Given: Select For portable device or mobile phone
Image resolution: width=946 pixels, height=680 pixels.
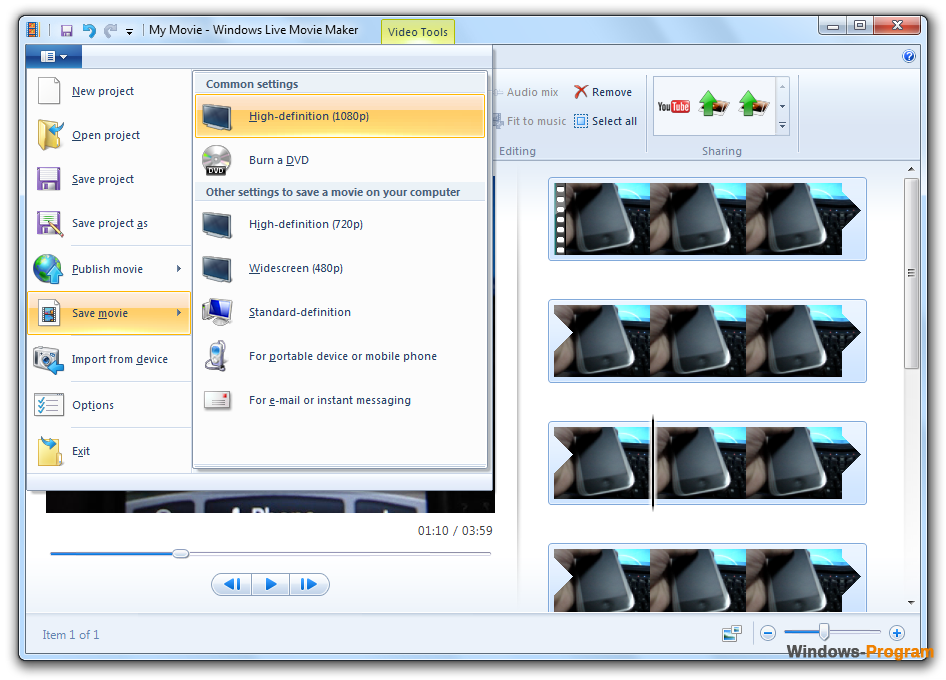Looking at the screenshot, I should pyautogui.click(x=340, y=356).
